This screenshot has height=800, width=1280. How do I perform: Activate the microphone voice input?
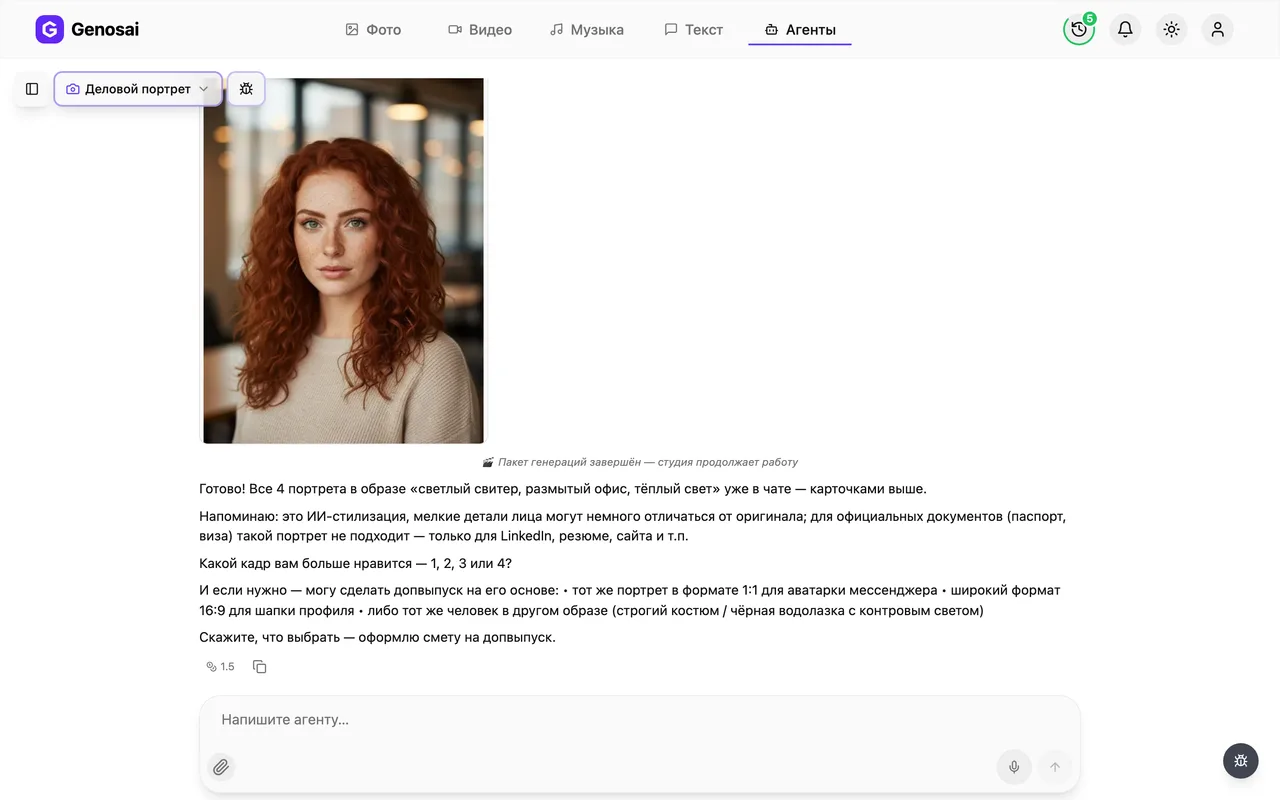click(x=1014, y=767)
